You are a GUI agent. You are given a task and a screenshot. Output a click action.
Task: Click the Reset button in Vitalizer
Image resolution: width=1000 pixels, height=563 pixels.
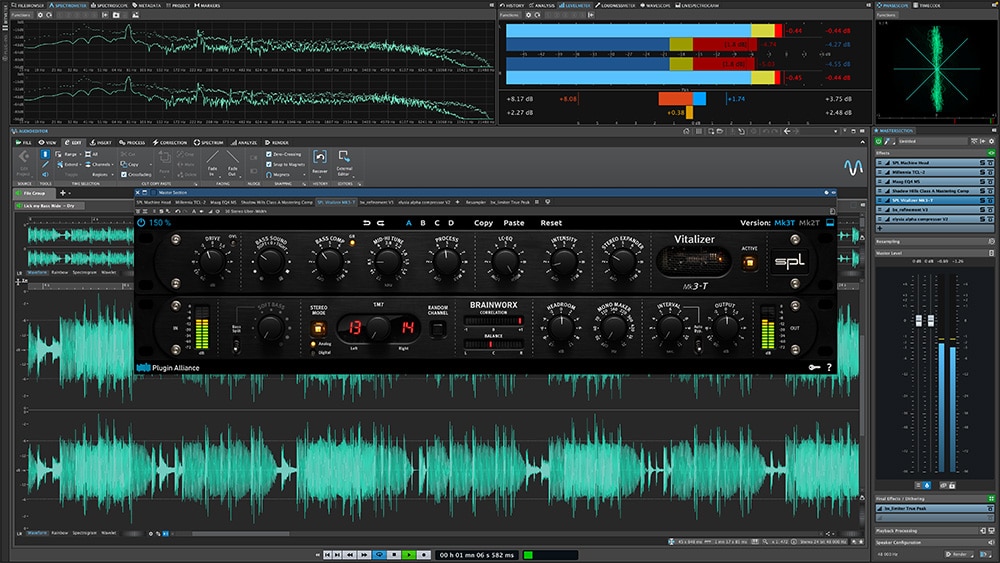tap(551, 223)
